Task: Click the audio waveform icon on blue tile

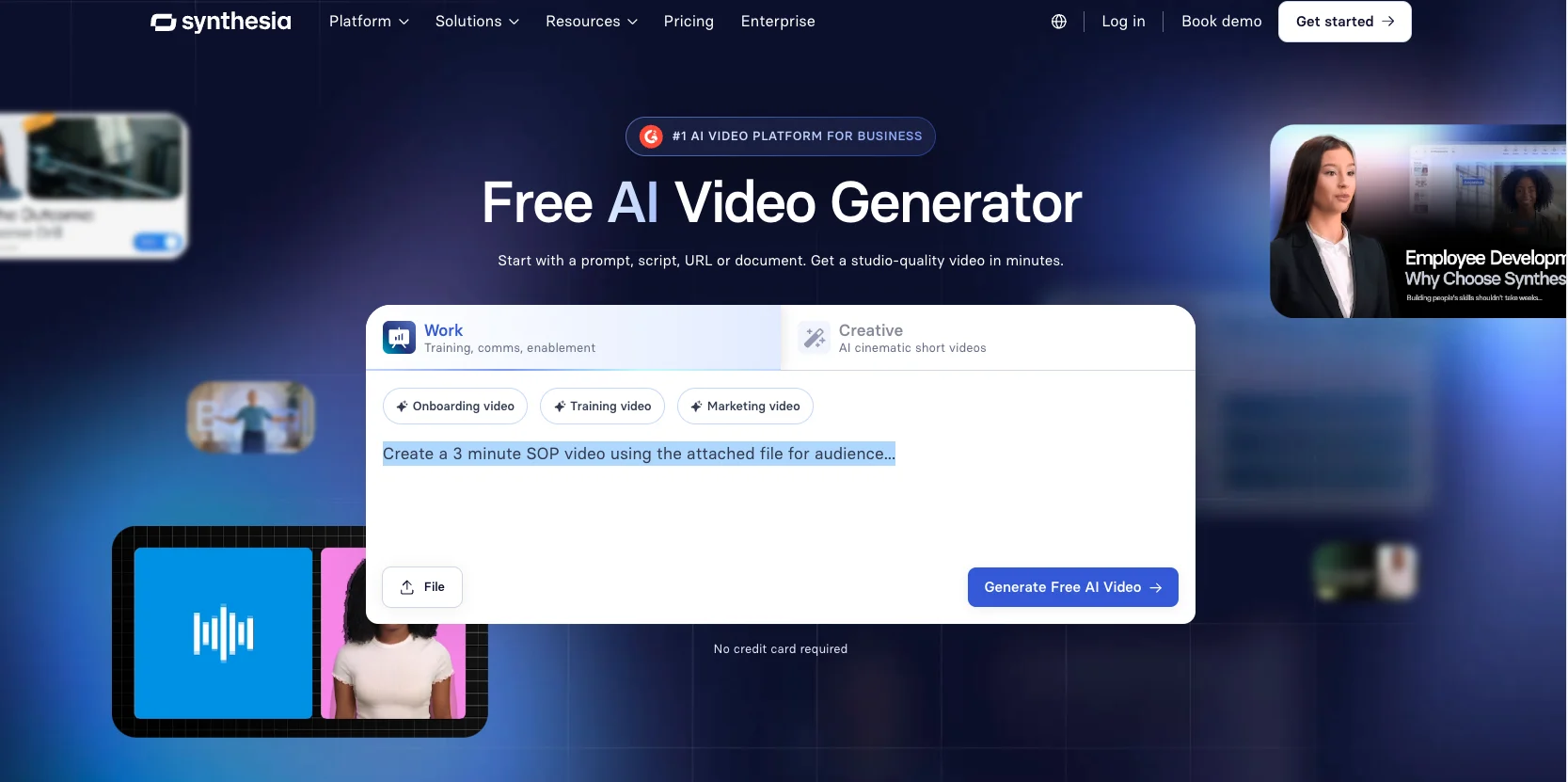Action: (223, 633)
